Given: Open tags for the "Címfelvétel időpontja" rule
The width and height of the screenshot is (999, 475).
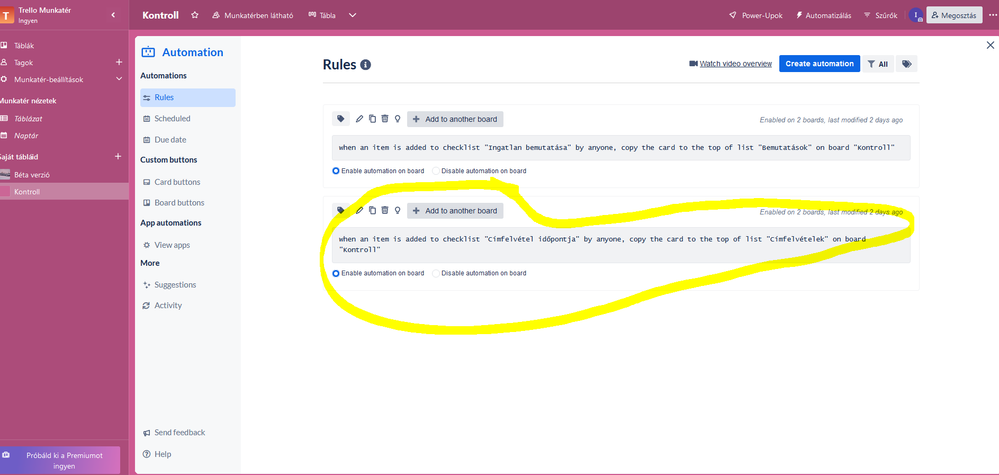Looking at the screenshot, I should click(x=341, y=210).
